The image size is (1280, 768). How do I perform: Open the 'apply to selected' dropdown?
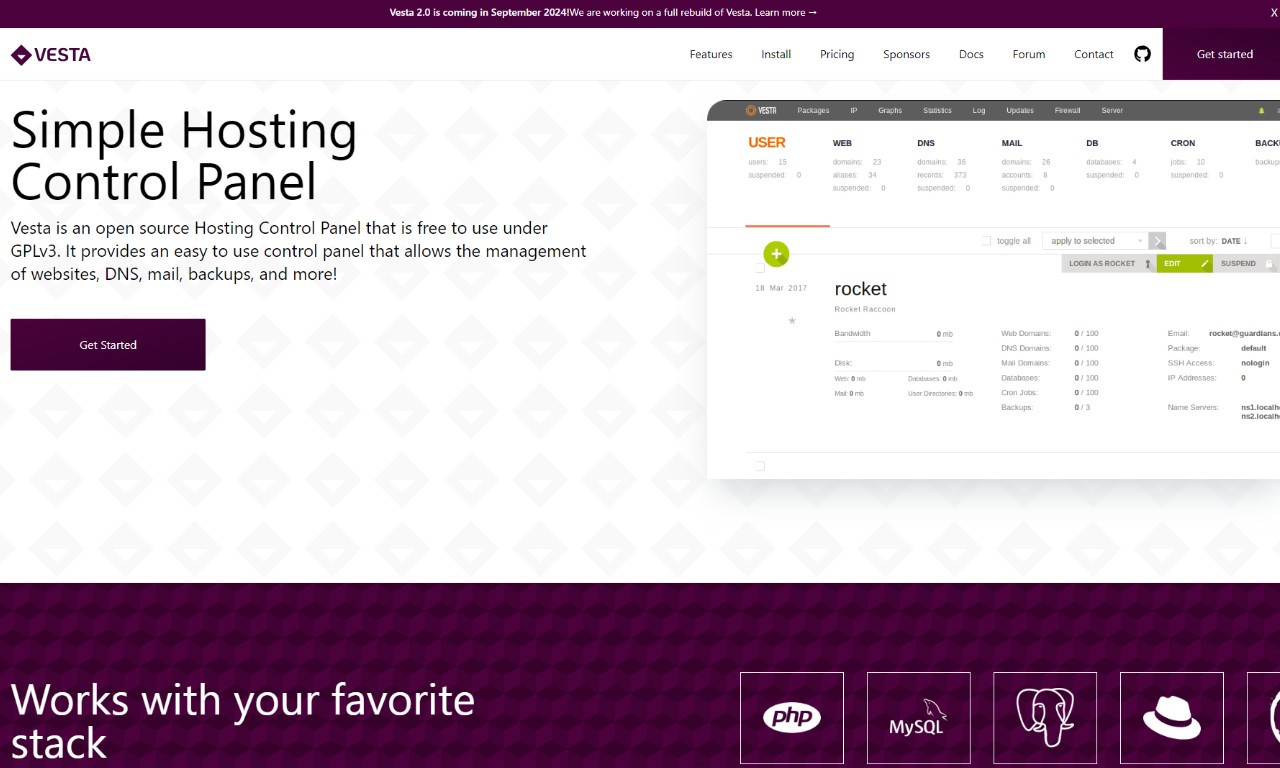[x=1095, y=241]
